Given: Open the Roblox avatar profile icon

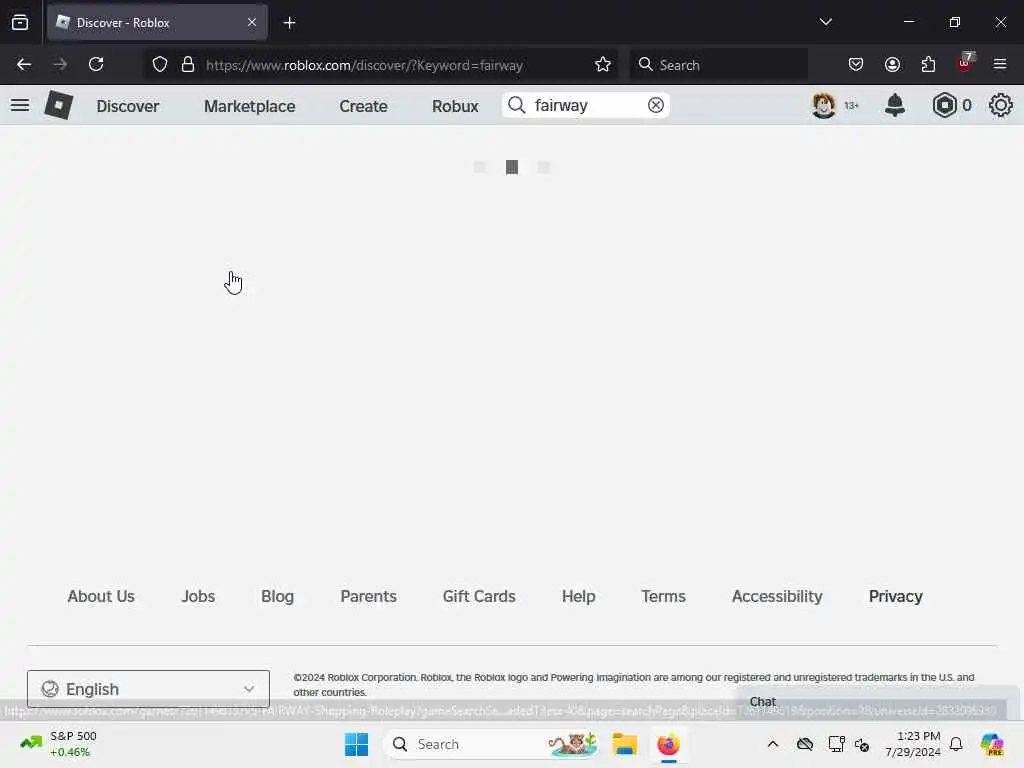Looking at the screenshot, I should 824,105.
